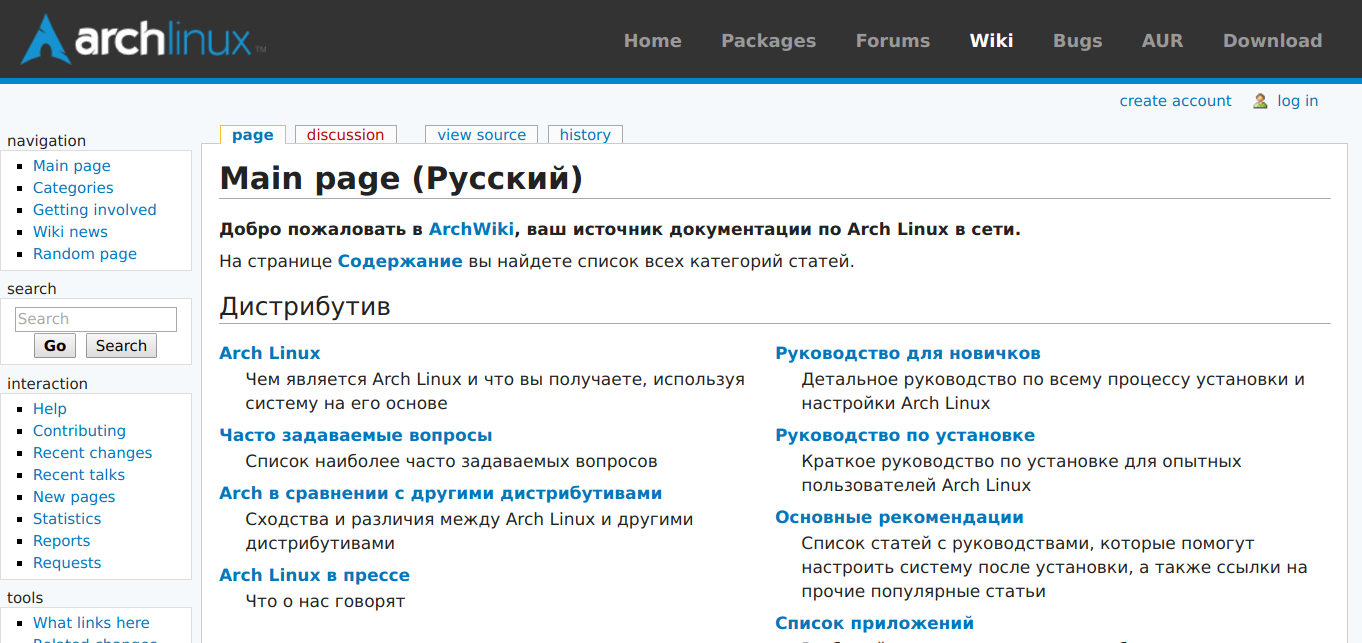Screen dimensions: 1362x643
Task: Switch to the page tab
Action: (x=253, y=135)
